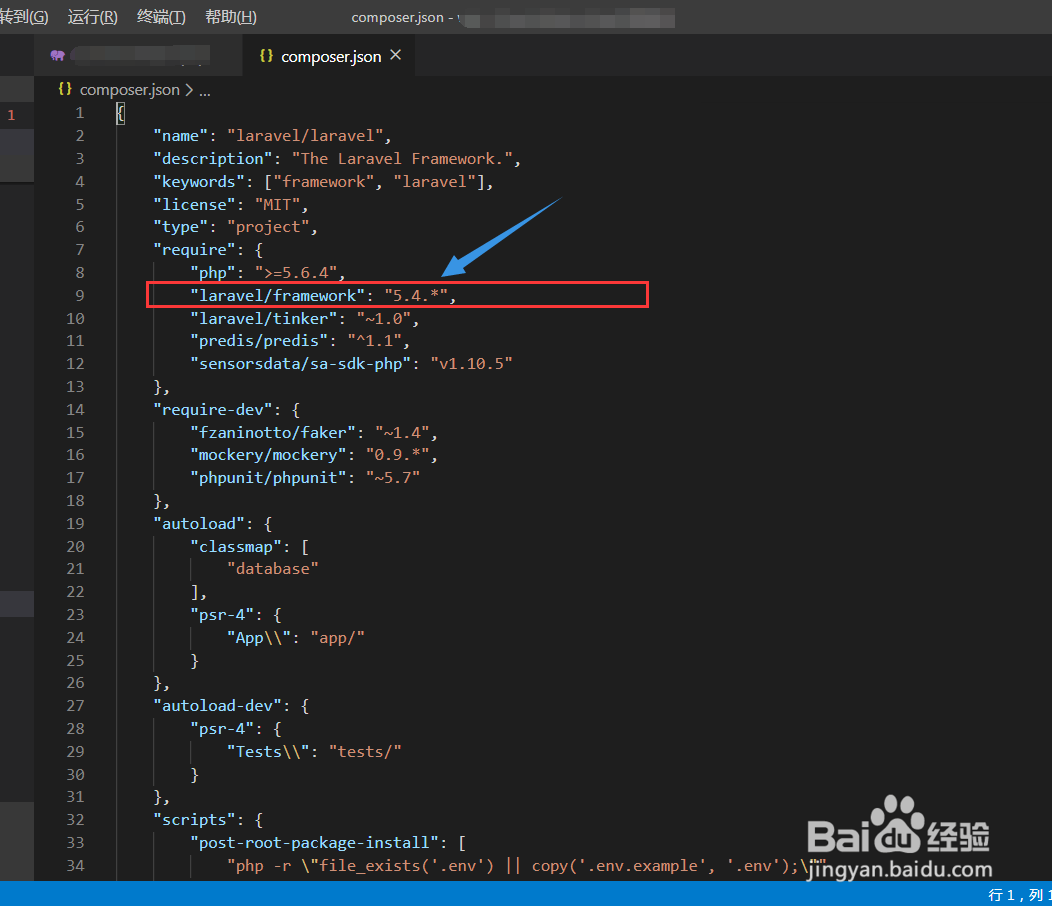1052x906 pixels.
Task: Click the "app/" path value
Action: [x=337, y=638]
